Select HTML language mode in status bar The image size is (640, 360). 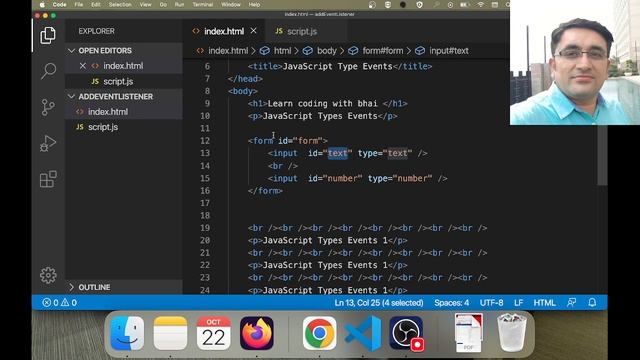pyautogui.click(x=544, y=303)
